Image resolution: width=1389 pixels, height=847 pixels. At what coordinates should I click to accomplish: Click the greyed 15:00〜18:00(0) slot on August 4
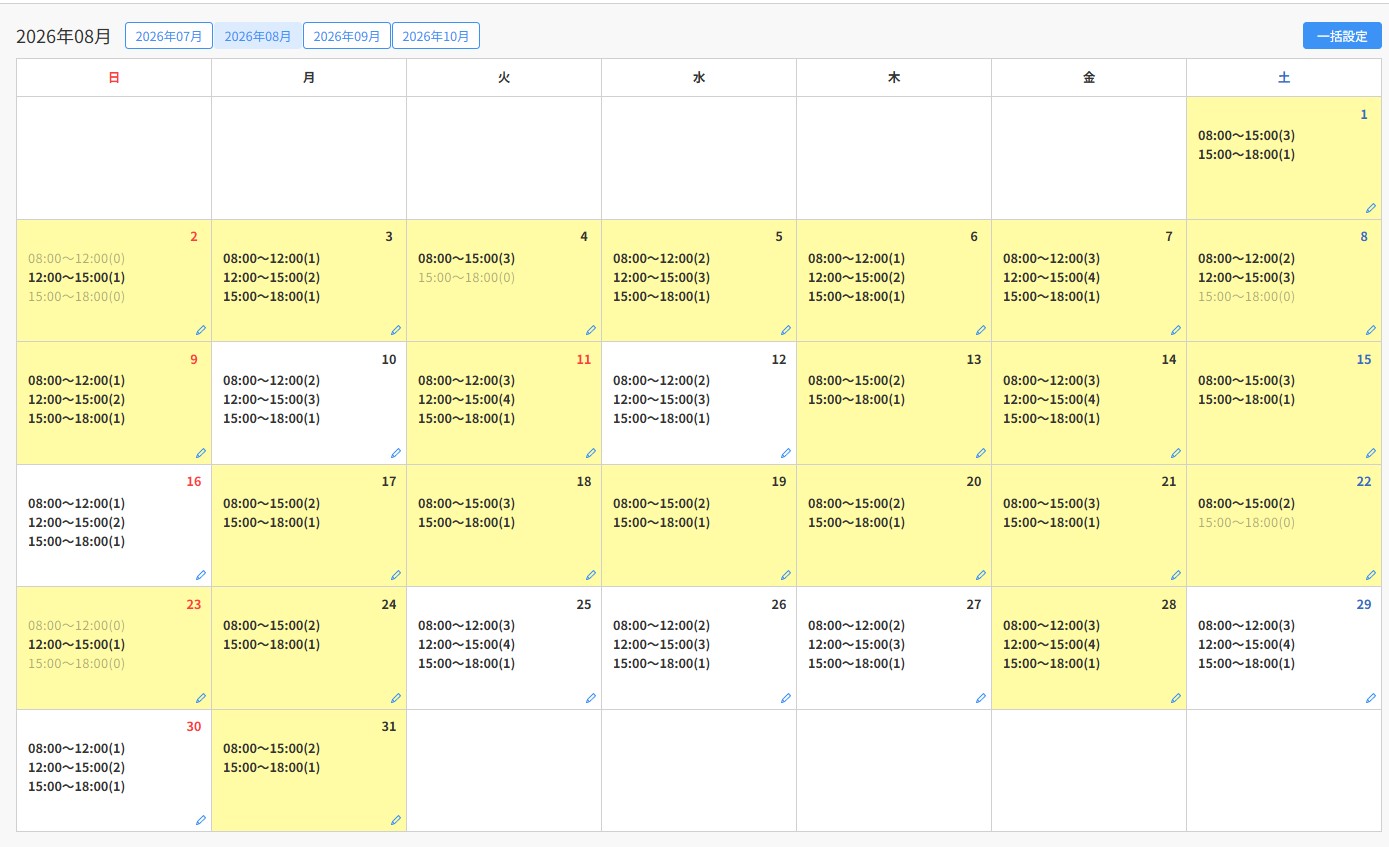467,277
